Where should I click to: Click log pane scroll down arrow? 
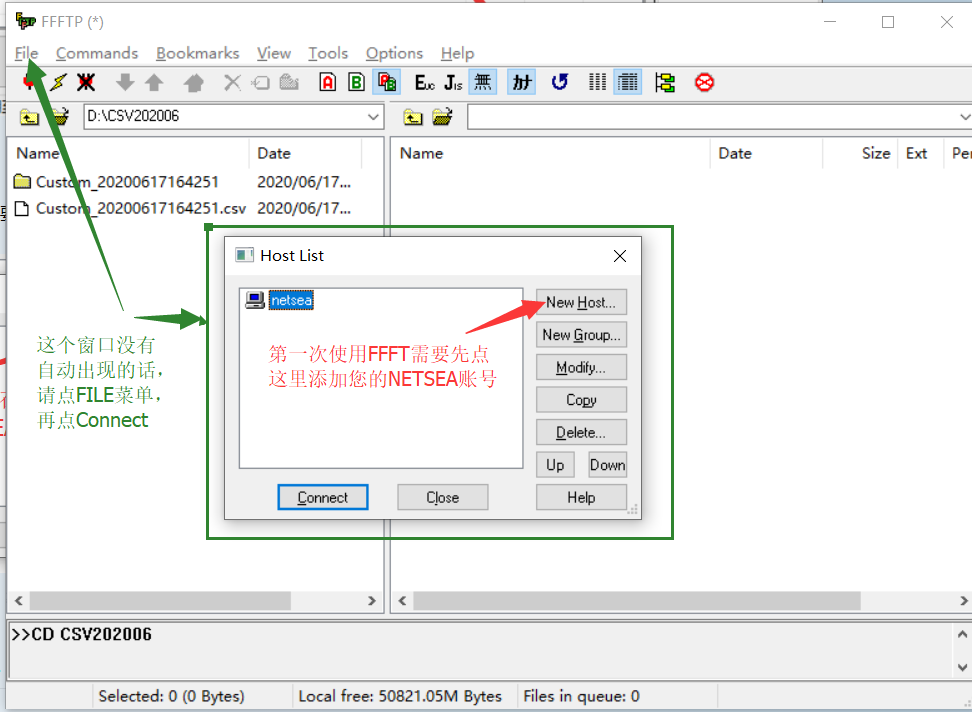tap(962, 667)
